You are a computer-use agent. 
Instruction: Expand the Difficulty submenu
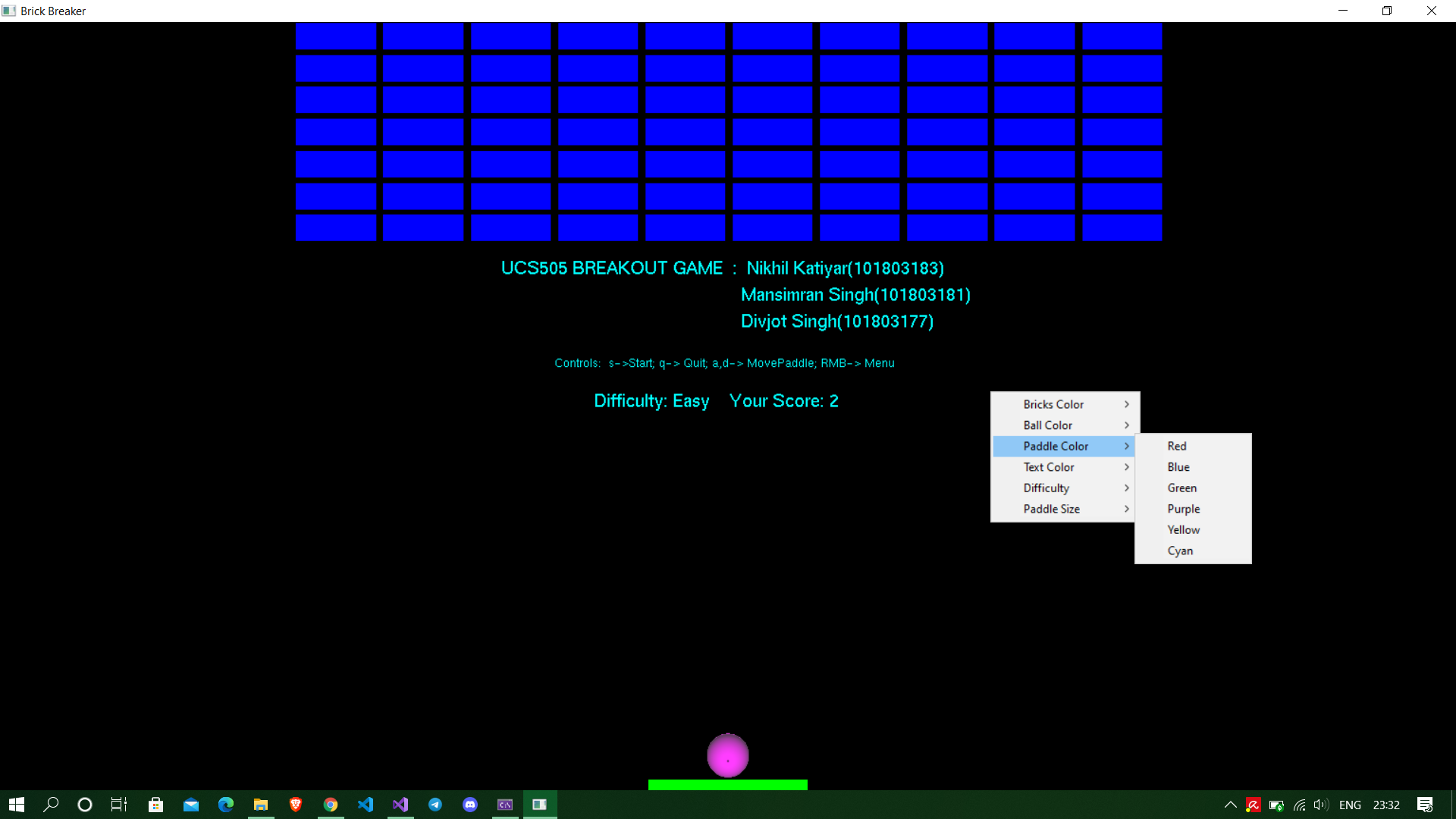pos(1046,488)
